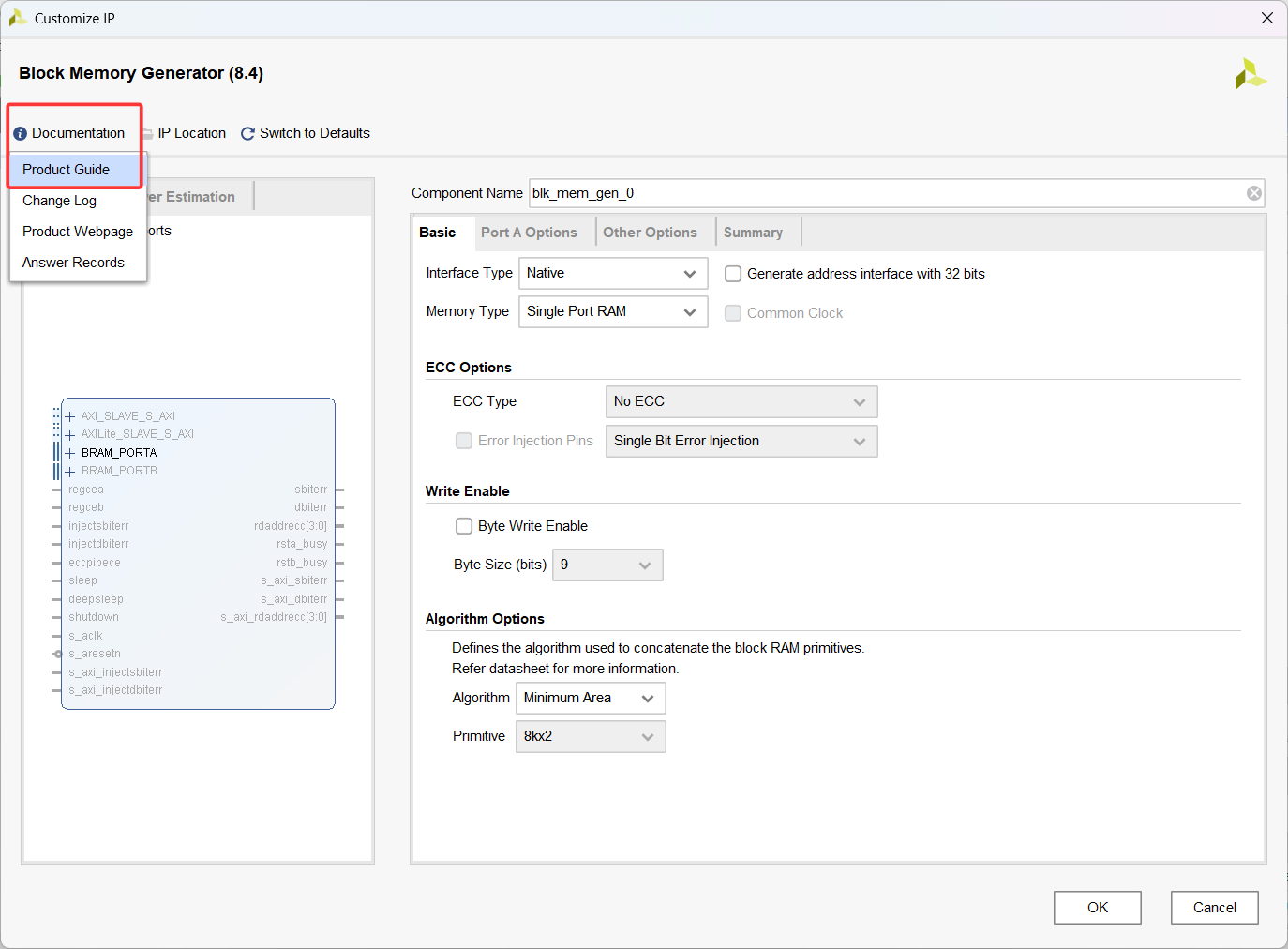Click the regcea port label
Screen dimensions: 1288x949
click(x=86, y=490)
